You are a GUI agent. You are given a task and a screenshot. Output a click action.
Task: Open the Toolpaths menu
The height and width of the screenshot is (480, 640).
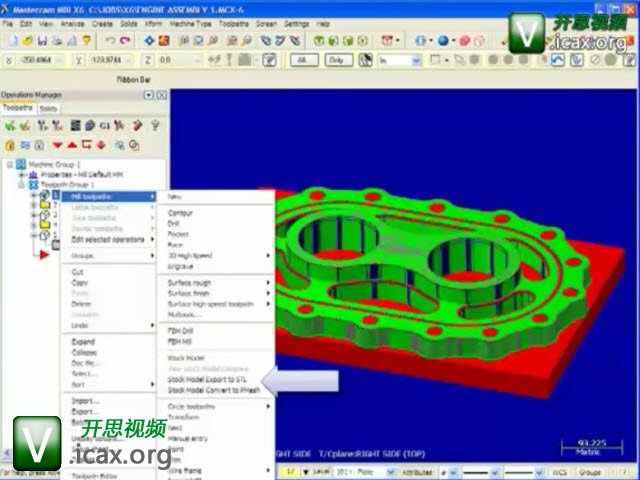pyautogui.click(x=234, y=24)
